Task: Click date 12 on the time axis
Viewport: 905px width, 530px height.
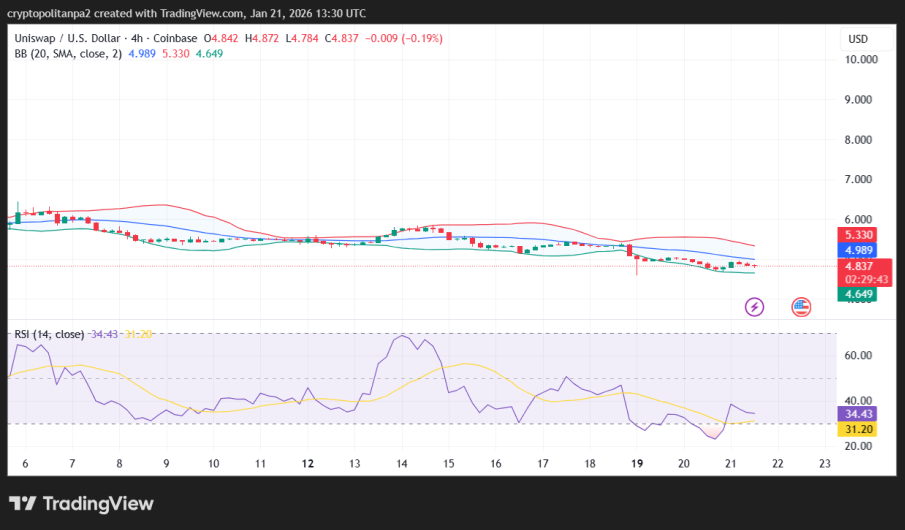Action: (308, 464)
